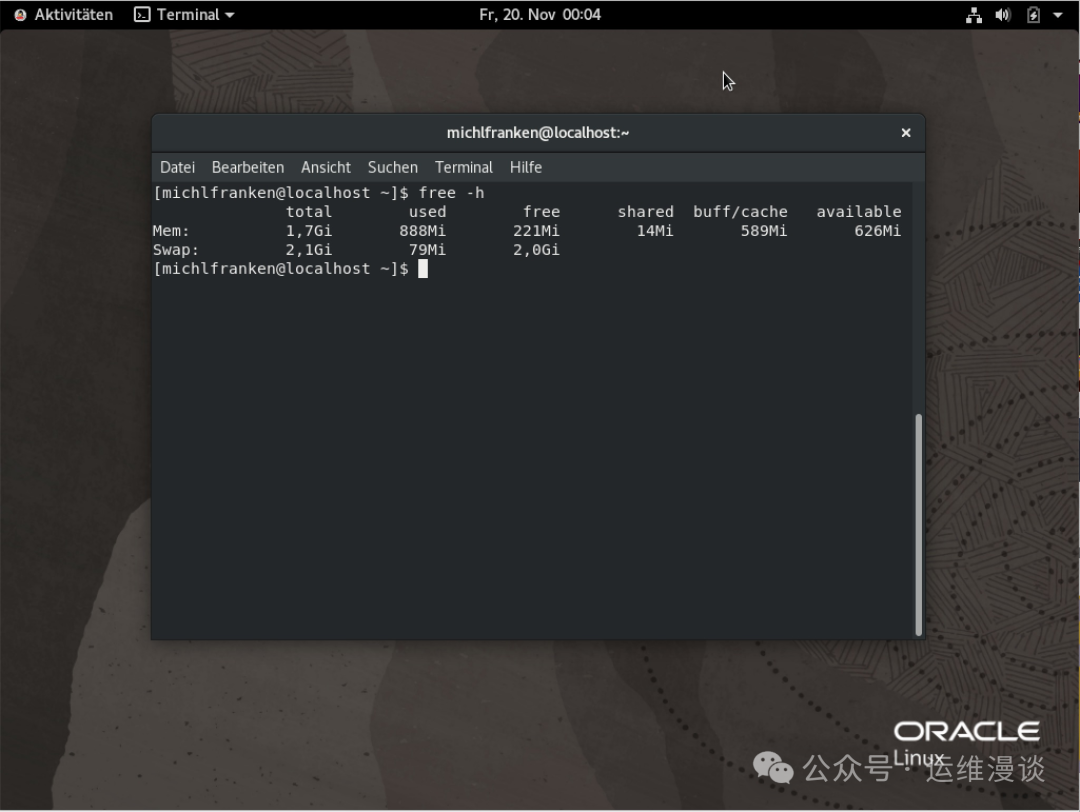Open the system status menu dropdown arrow
The width and height of the screenshot is (1080, 812).
1059,14
